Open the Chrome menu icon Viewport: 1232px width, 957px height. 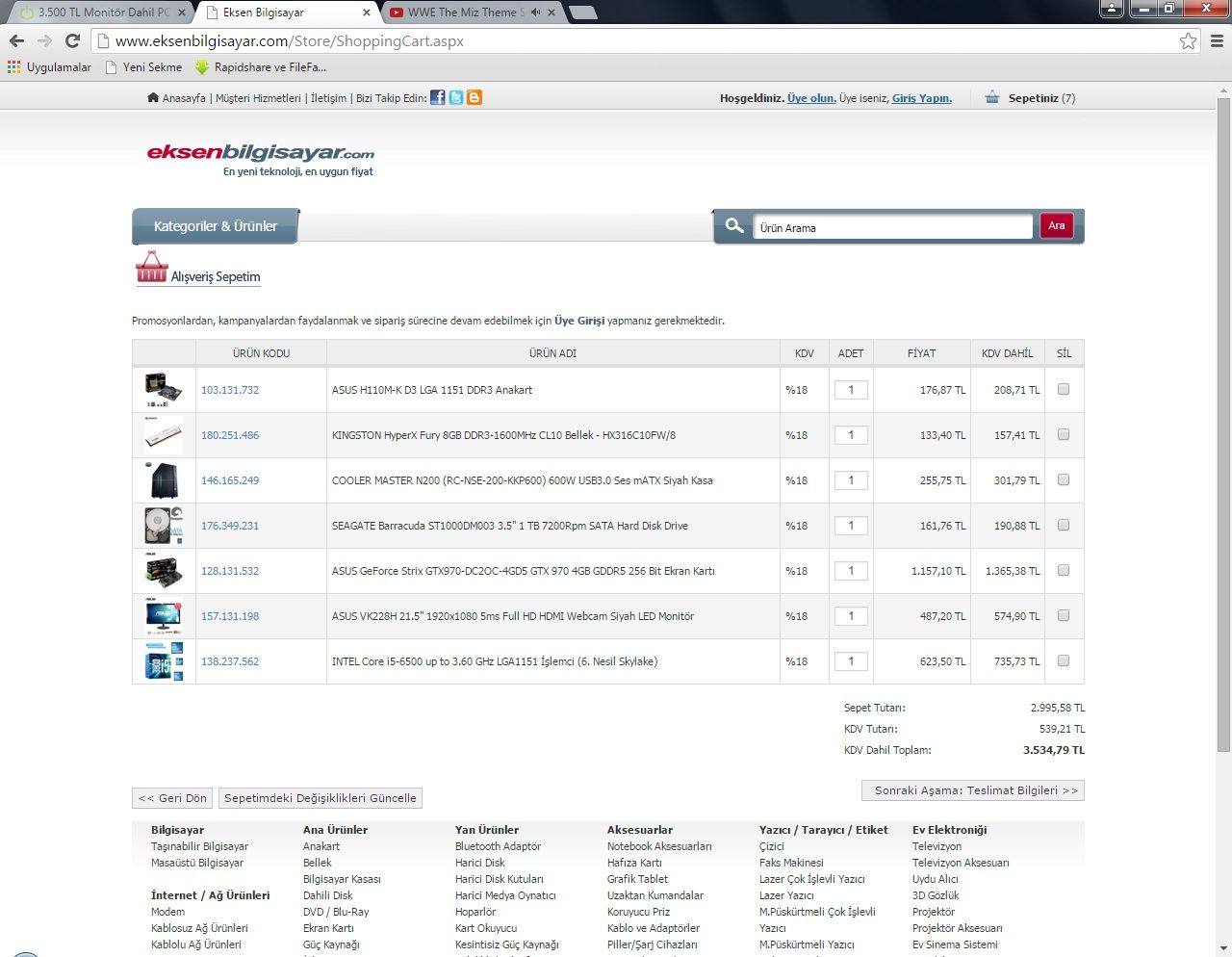(x=1217, y=40)
